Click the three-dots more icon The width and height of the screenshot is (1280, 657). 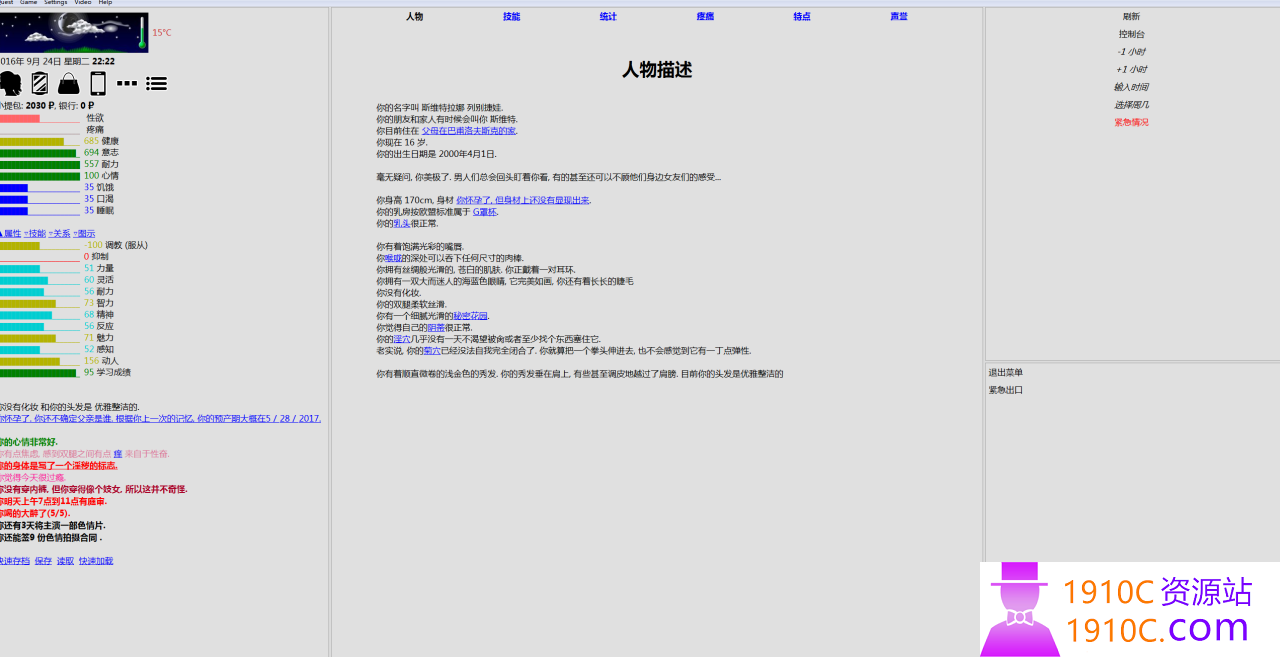point(127,83)
